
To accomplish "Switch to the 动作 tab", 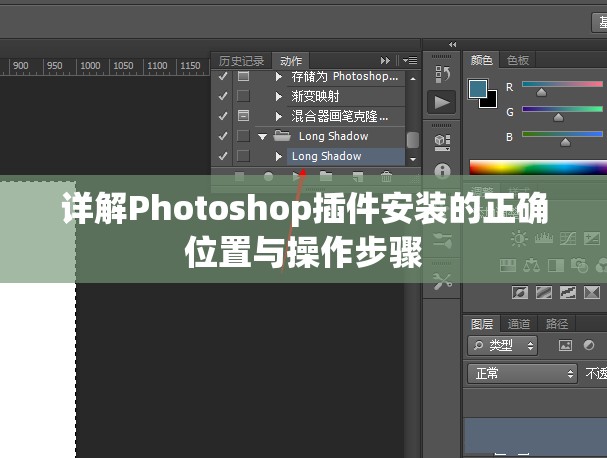I will 291,61.
